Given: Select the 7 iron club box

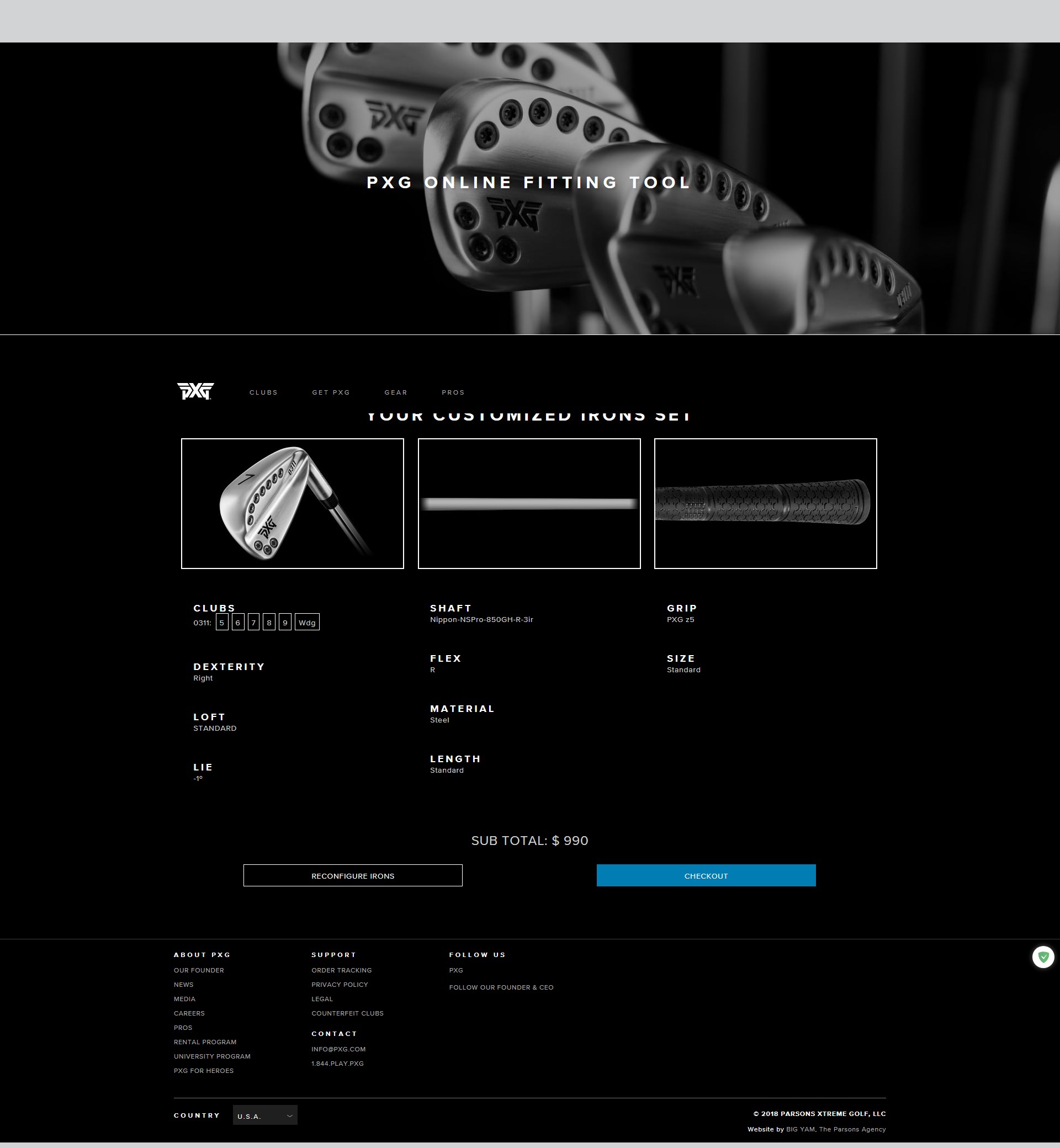Looking at the screenshot, I should [253, 622].
